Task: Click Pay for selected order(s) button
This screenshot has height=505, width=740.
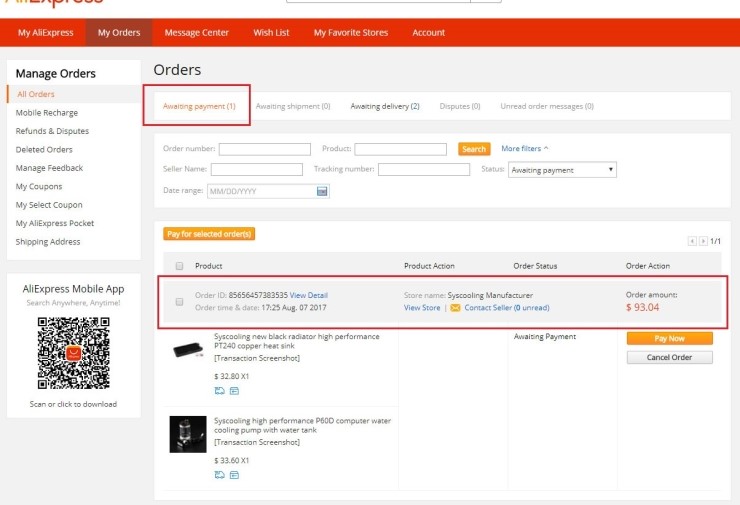Action: pos(209,234)
